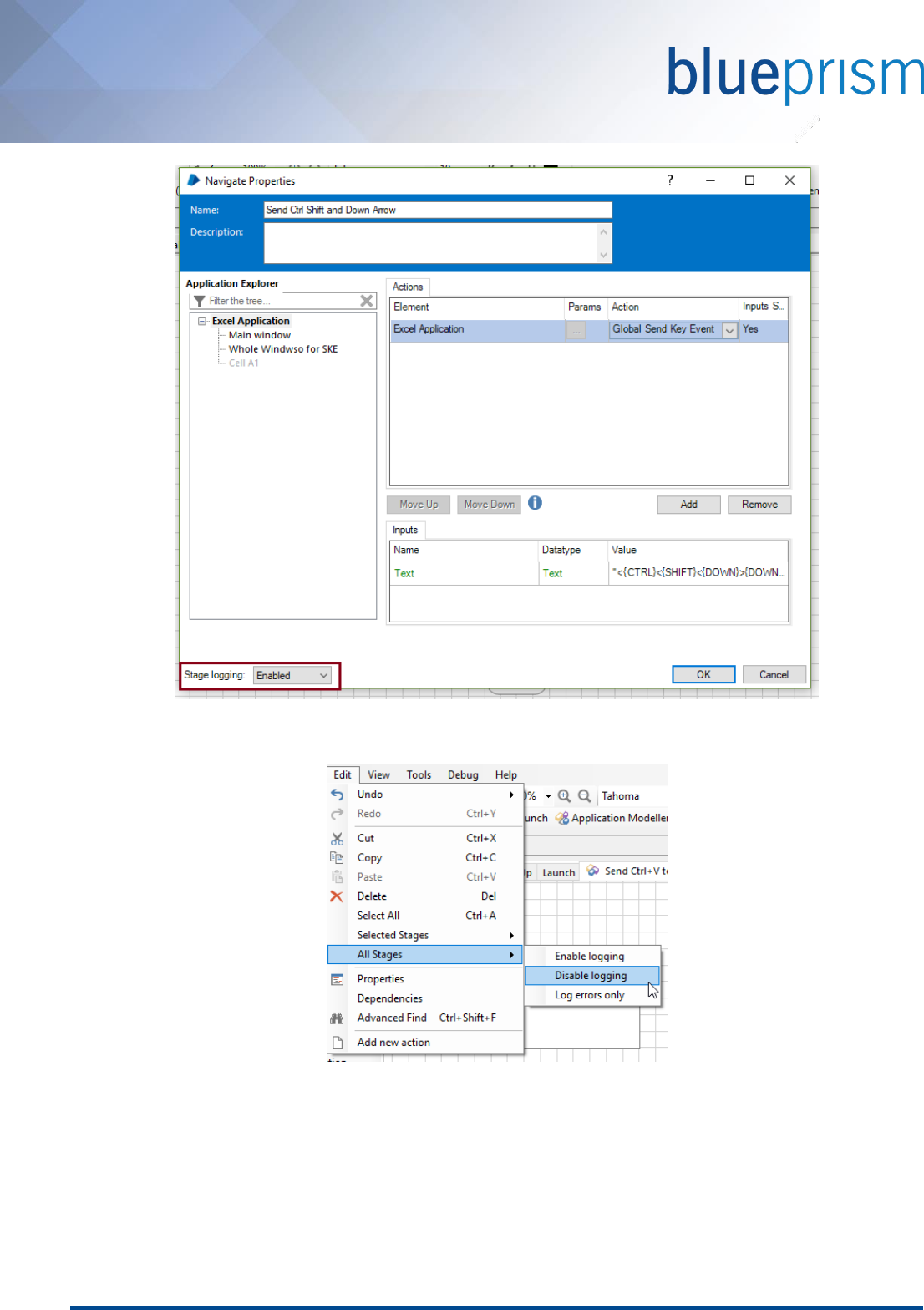Open the Help menu
Viewport: 924px width, 1310px height.
click(505, 774)
